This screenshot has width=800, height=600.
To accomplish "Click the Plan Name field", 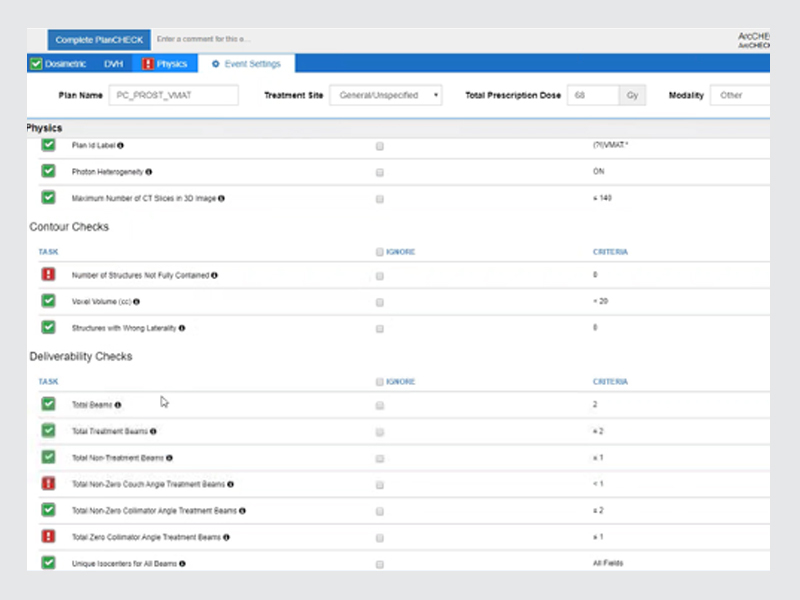I will 173,95.
